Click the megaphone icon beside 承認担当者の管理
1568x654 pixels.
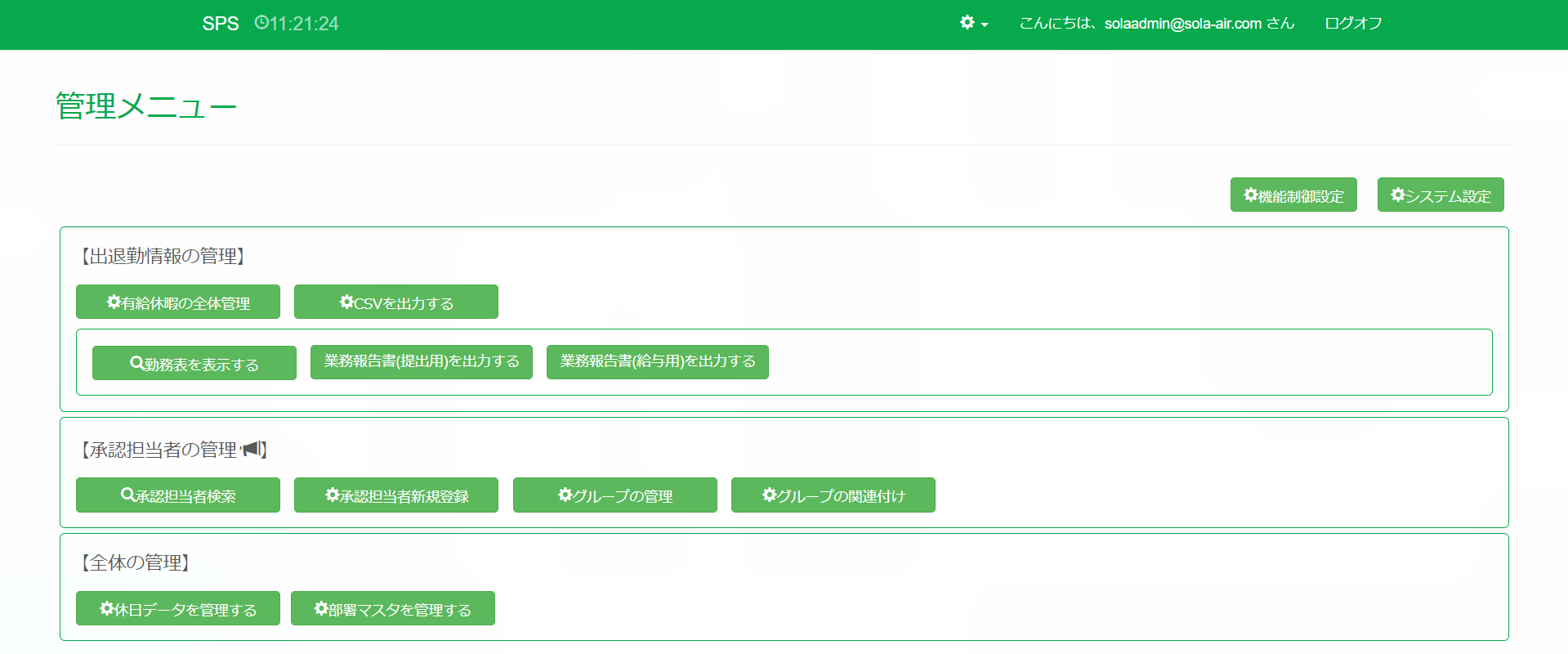pos(251,449)
